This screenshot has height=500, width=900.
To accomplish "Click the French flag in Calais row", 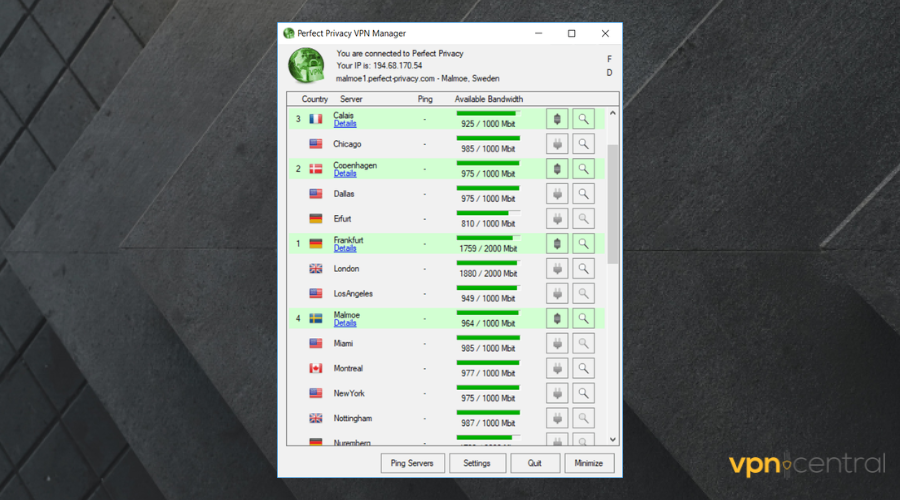I will coord(316,119).
